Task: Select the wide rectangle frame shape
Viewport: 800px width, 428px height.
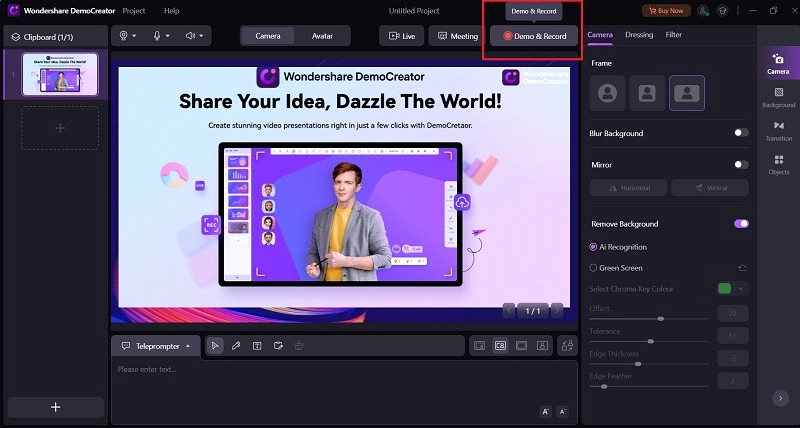Action: click(687, 93)
